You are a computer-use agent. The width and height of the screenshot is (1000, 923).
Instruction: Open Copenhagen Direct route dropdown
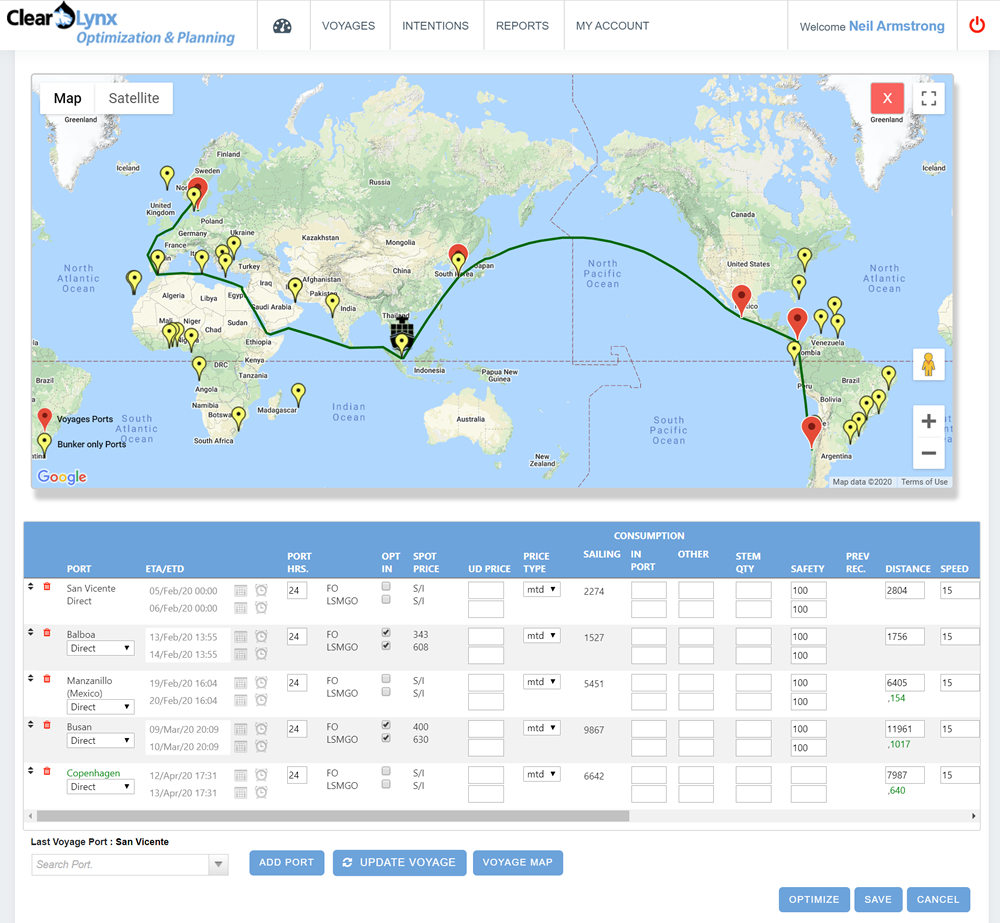pyautogui.click(x=101, y=786)
